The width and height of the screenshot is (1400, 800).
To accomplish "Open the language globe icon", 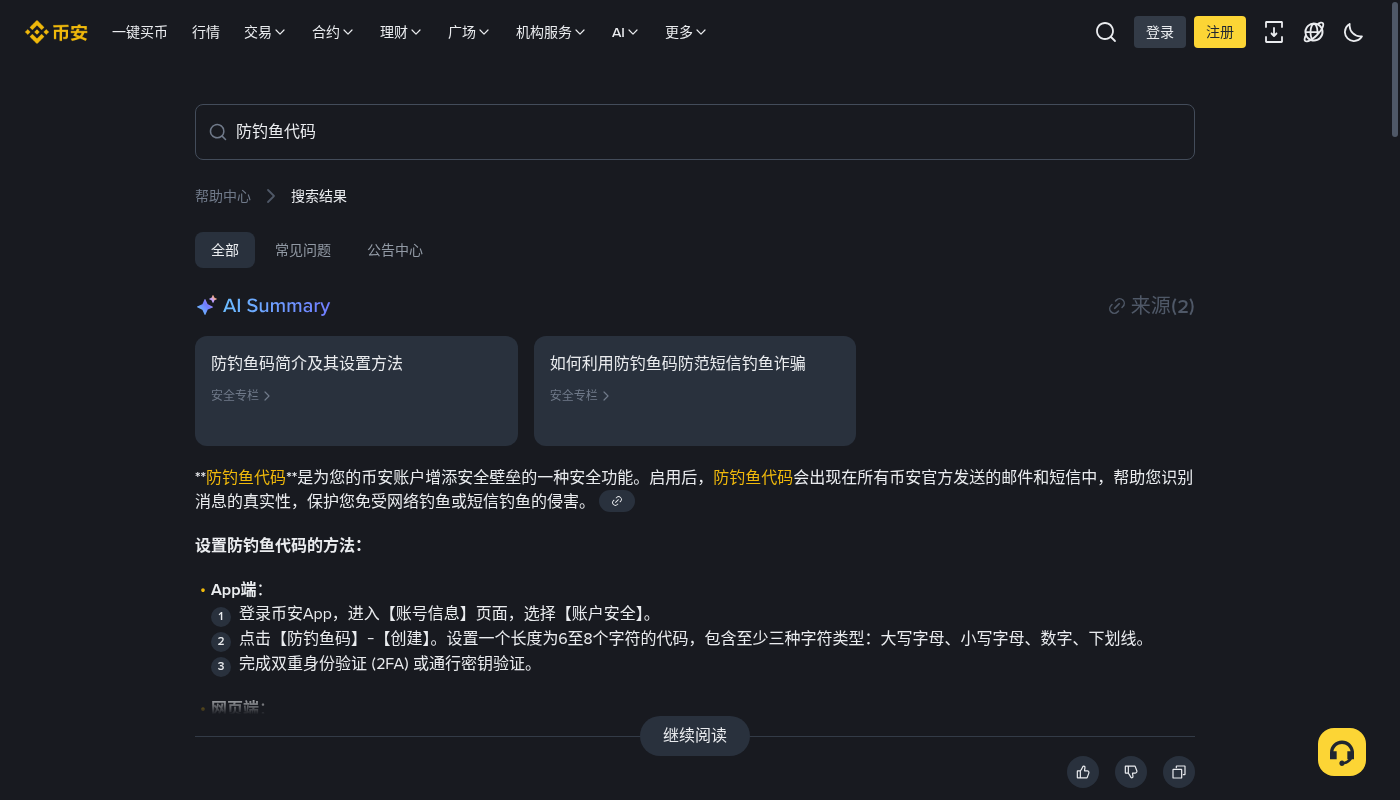I will [x=1314, y=32].
